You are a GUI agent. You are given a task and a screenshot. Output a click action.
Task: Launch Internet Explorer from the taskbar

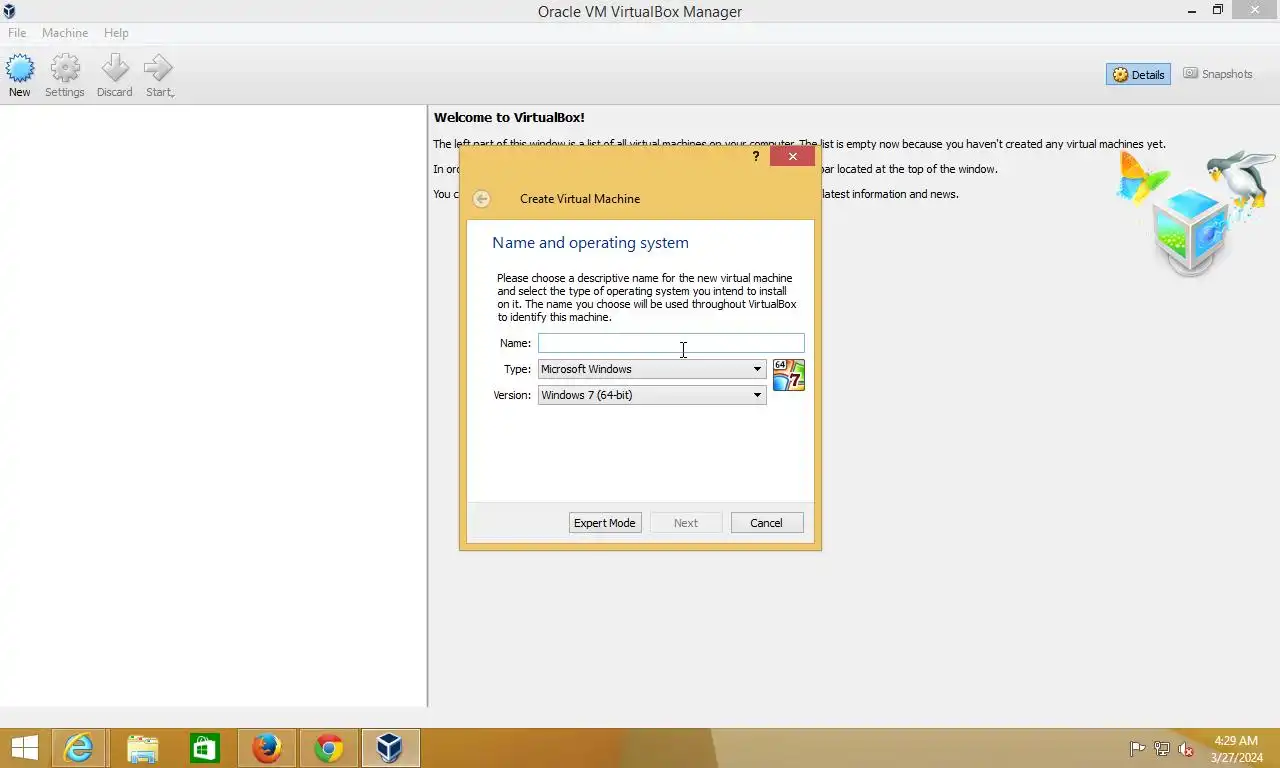pos(79,748)
